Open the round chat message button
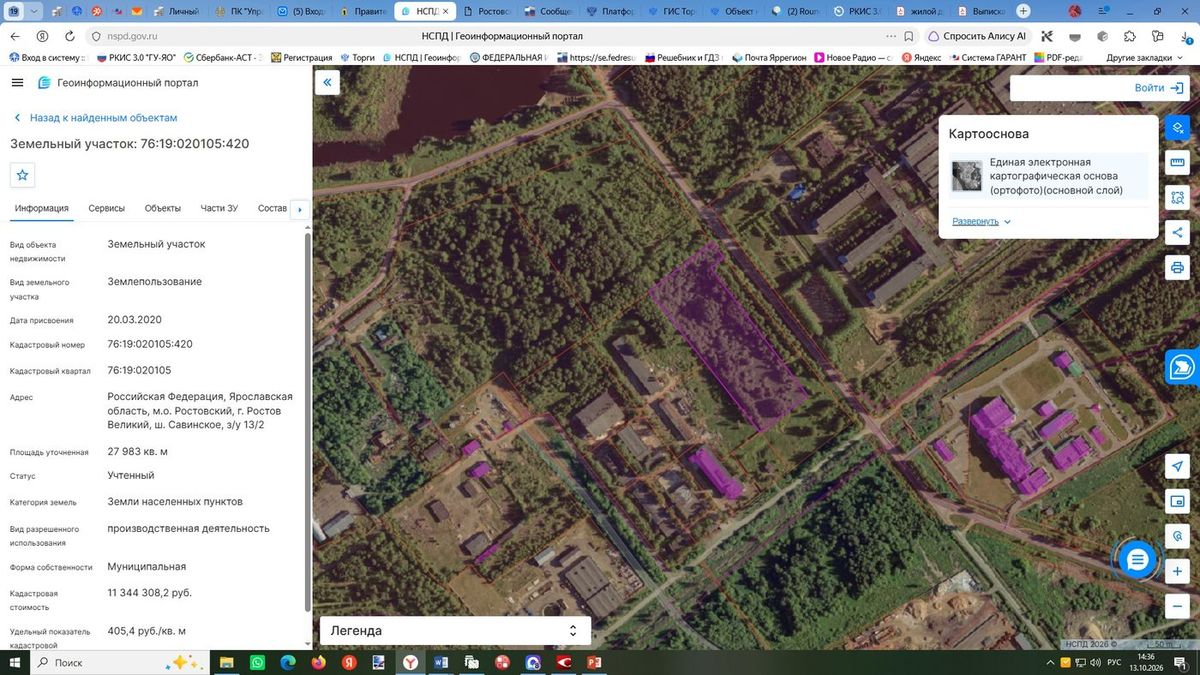Image resolution: width=1200 pixels, height=675 pixels. (1137, 560)
